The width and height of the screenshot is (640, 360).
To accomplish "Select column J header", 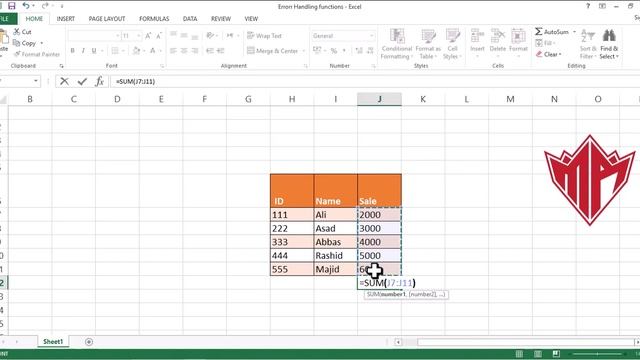I will (379, 99).
